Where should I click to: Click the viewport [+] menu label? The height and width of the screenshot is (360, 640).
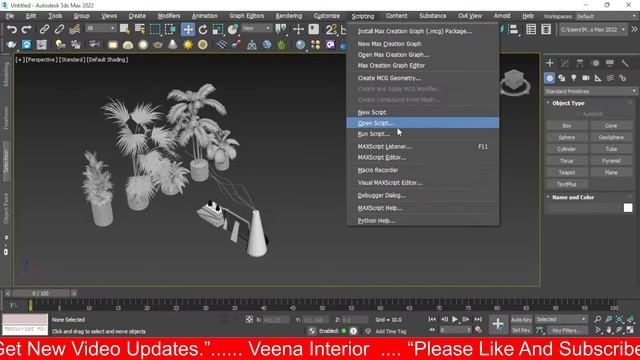coord(19,60)
